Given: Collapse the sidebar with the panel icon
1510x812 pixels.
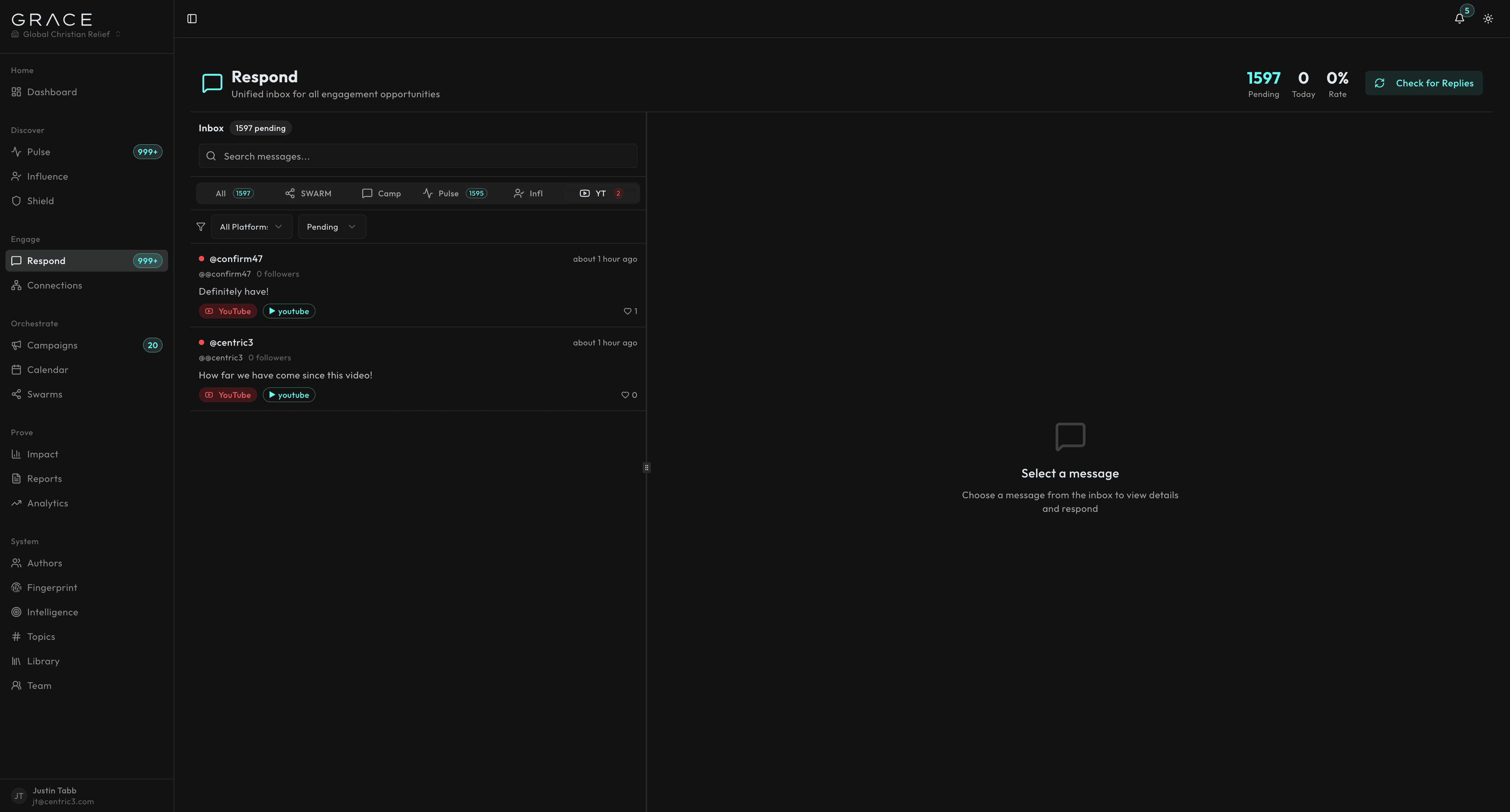Looking at the screenshot, I should coord(192,18).
